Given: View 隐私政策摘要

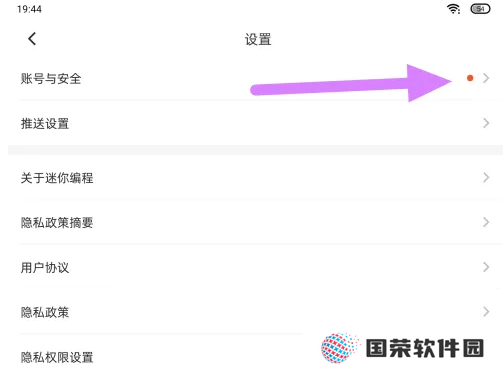Looking at the screenshot, I should 255,222.
